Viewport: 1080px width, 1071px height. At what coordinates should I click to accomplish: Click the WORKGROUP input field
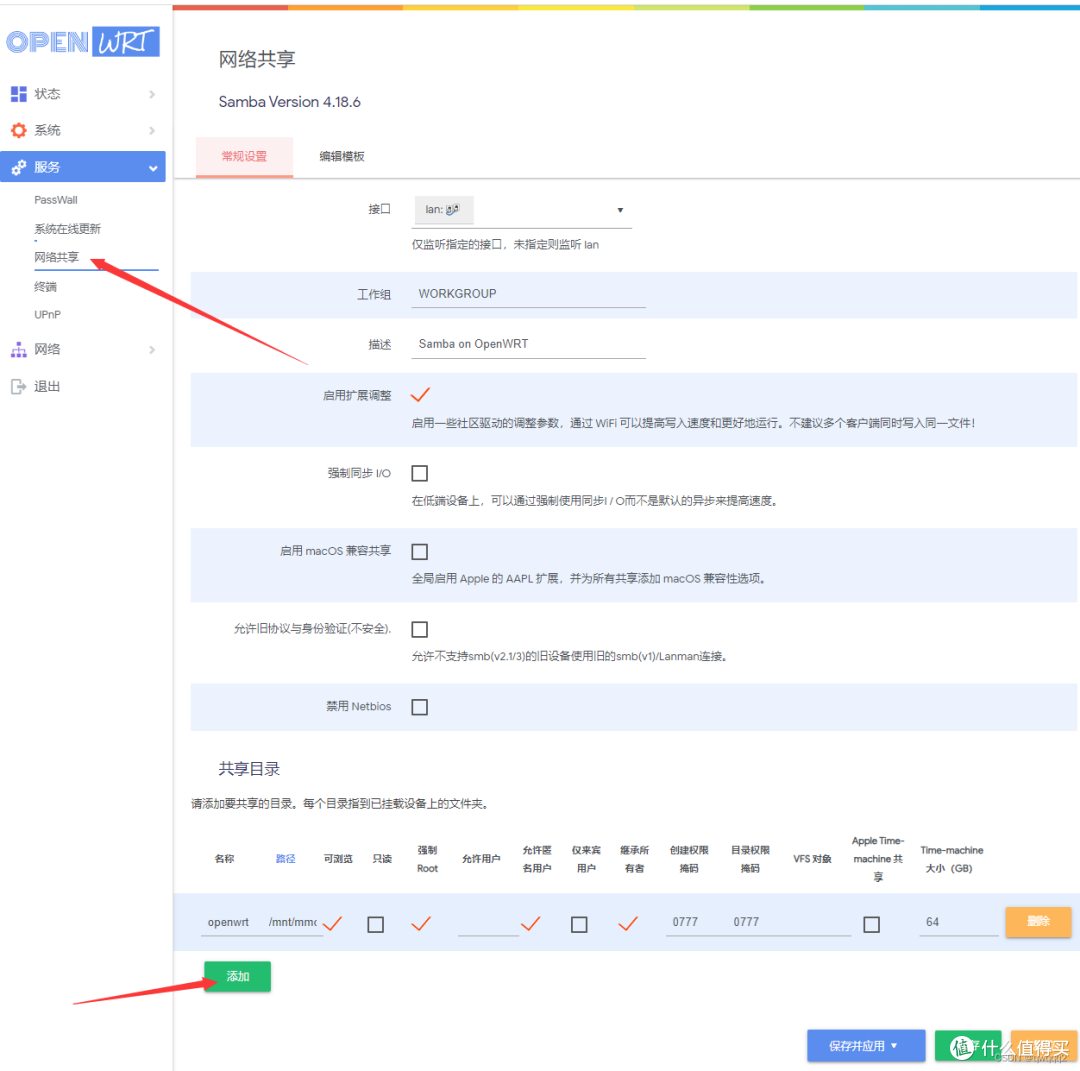(528, 293)
